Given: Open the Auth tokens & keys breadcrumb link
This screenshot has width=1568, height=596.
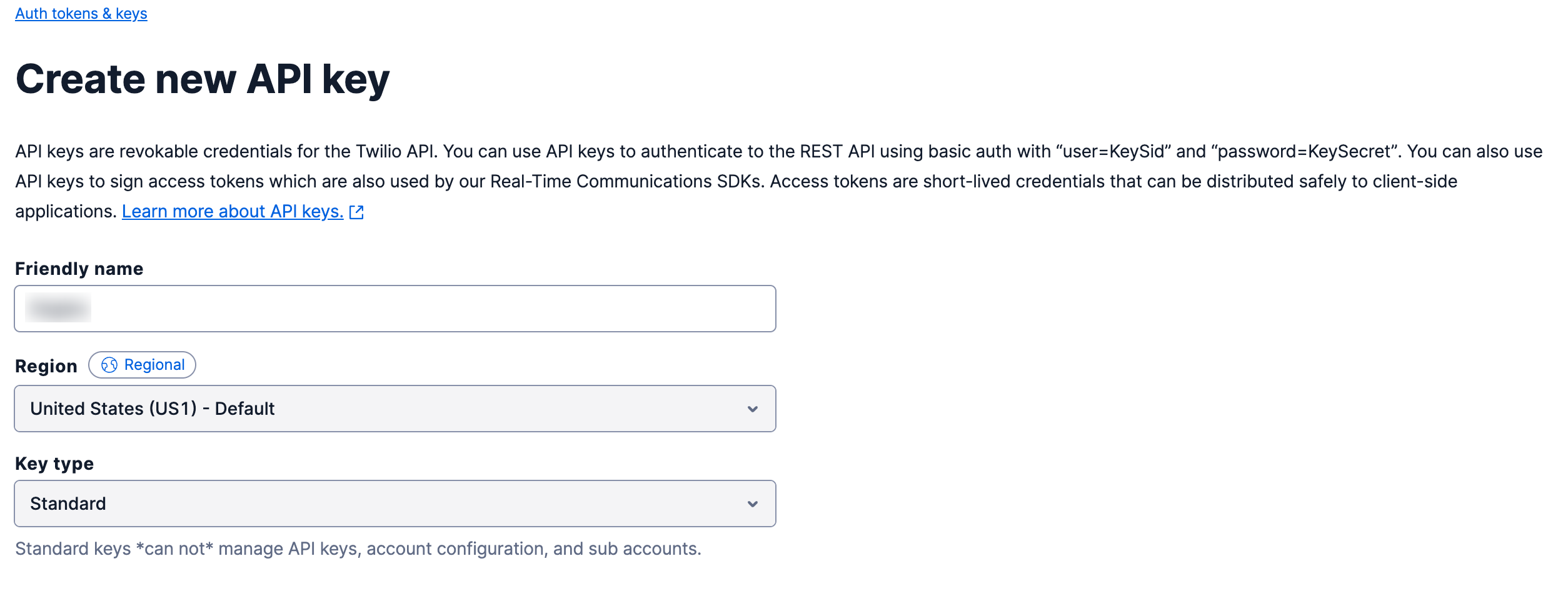Looking at the screenshot, I should [81, 14].
